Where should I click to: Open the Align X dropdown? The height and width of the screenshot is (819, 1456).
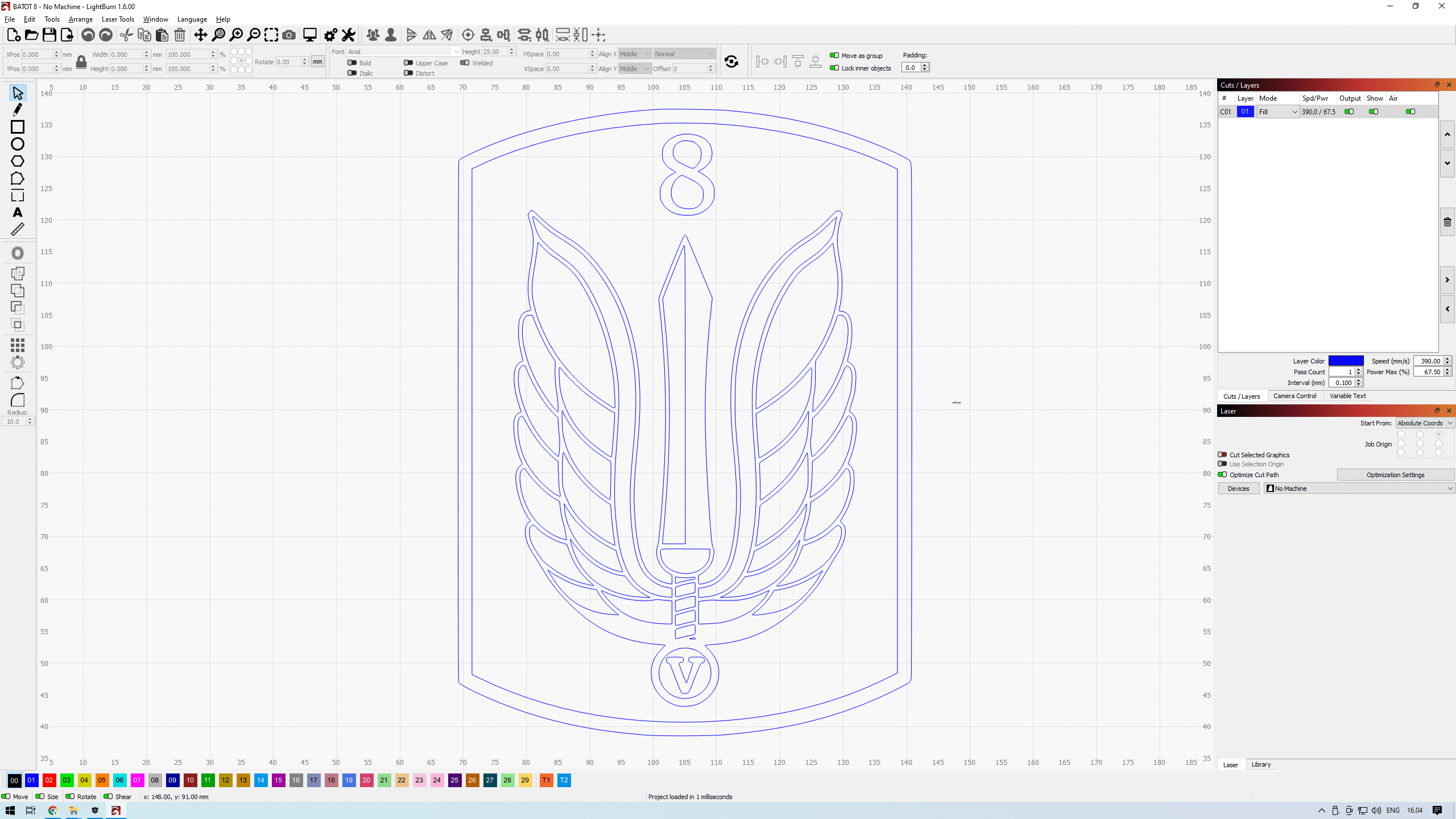[634, 54]
